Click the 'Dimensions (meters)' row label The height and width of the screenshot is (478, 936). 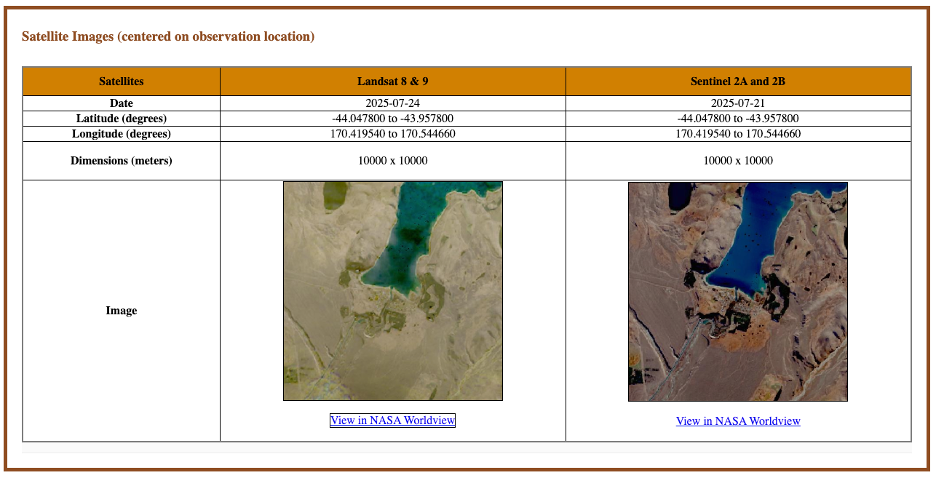point(121,161)
